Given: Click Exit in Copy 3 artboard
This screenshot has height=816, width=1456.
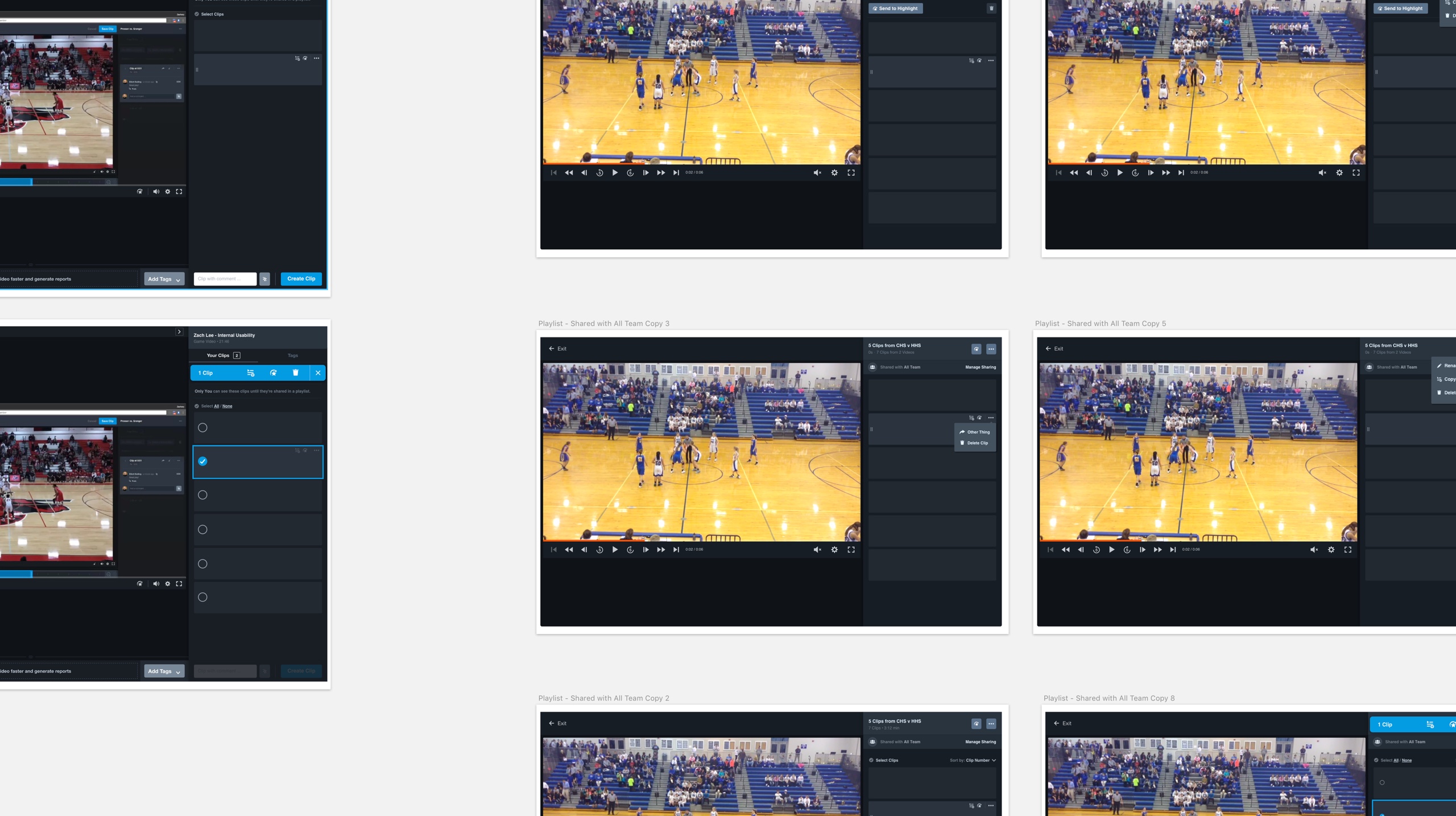Looking at the screenshot, I should pyautogui.click(x=557, y=349).
